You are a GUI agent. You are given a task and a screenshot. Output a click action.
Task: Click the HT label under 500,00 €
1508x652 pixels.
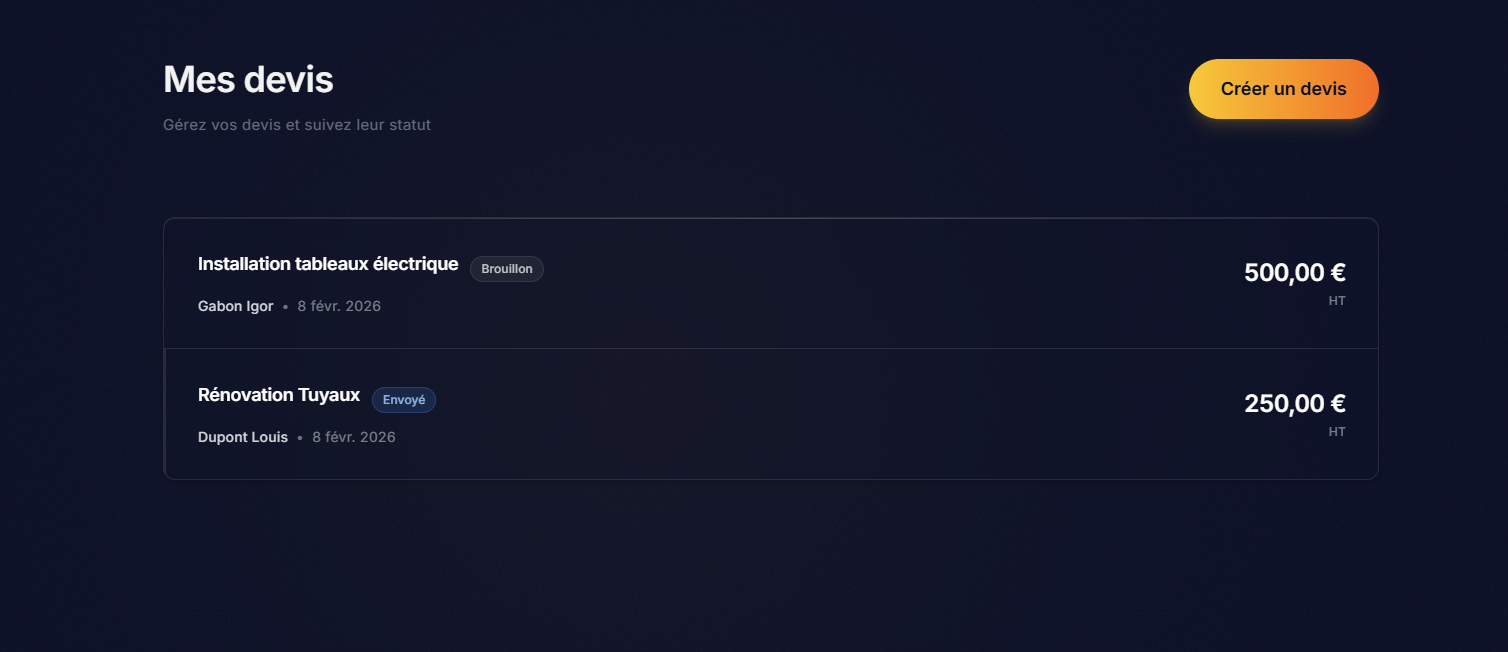click(1337, 301)
